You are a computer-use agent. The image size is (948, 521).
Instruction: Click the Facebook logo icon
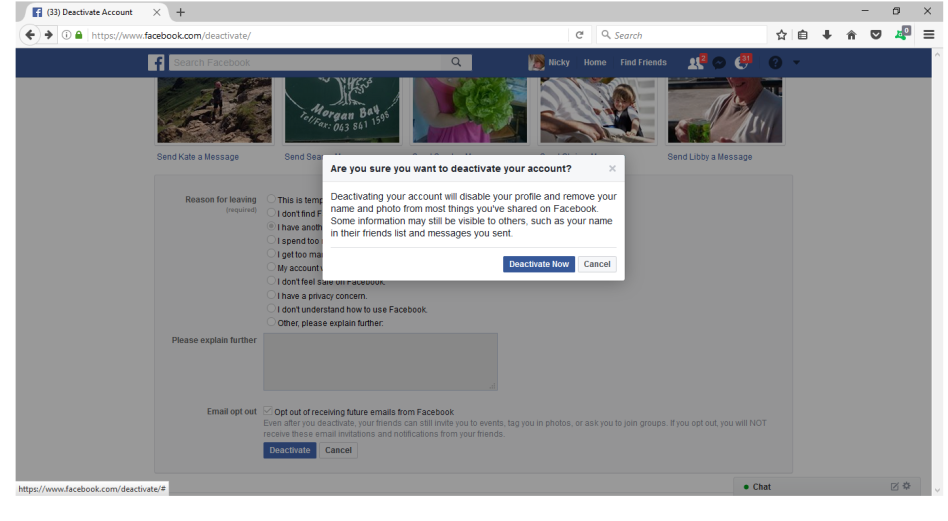point(156,62)
